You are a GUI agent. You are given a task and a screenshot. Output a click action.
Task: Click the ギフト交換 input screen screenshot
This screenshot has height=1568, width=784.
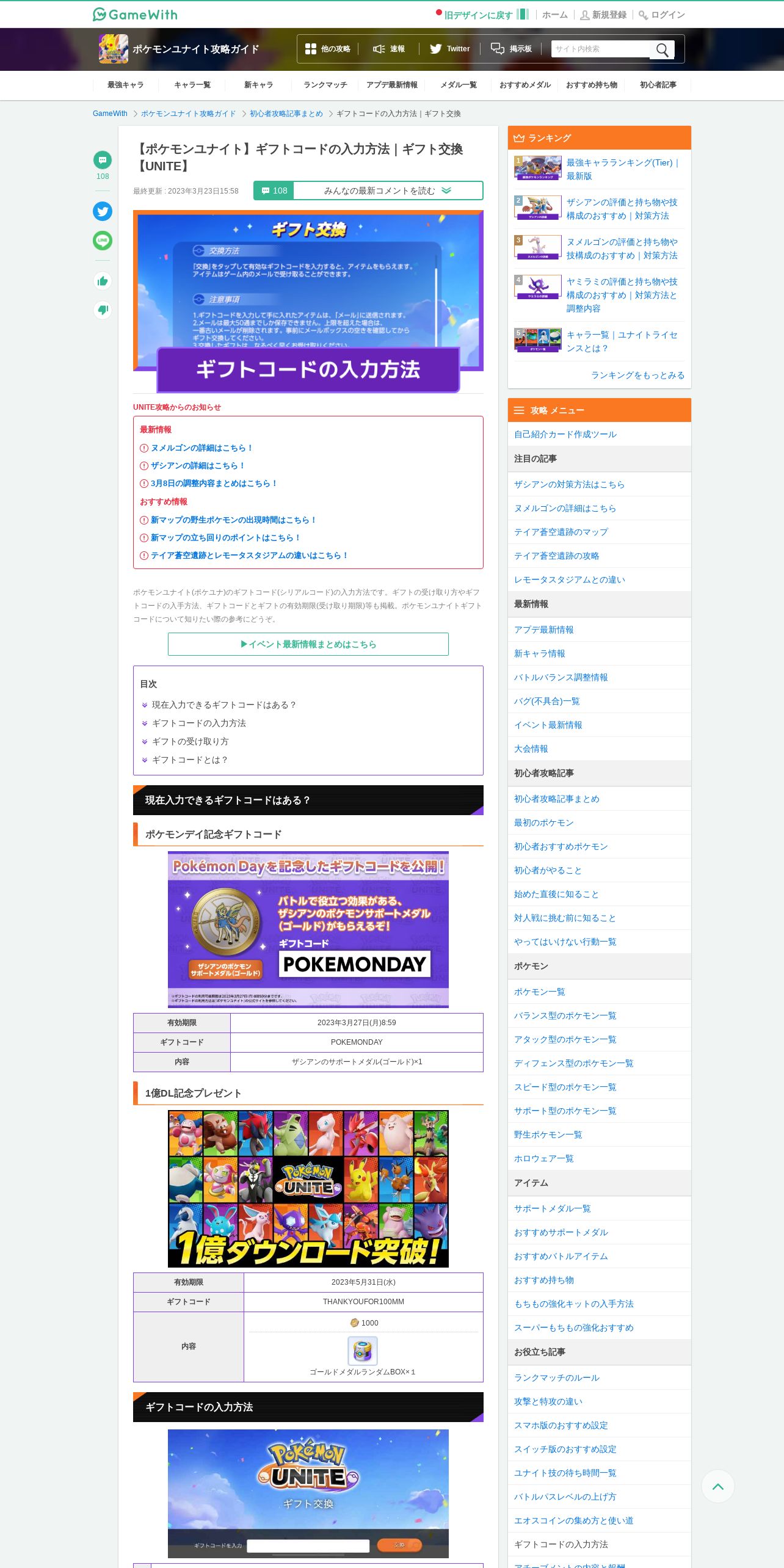308,1494
